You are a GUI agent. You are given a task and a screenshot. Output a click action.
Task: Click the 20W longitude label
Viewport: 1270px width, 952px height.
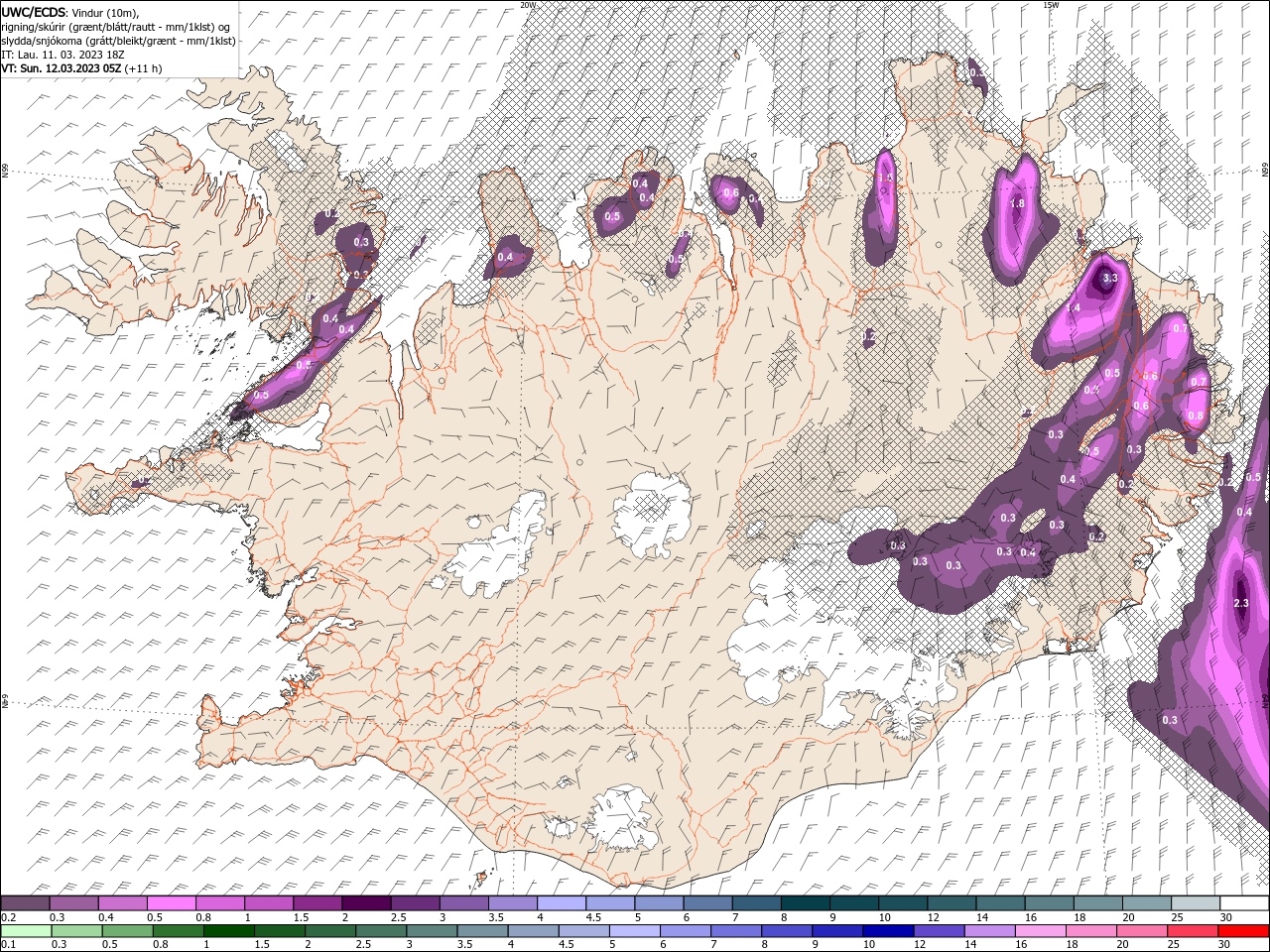[x=528, y=5]
